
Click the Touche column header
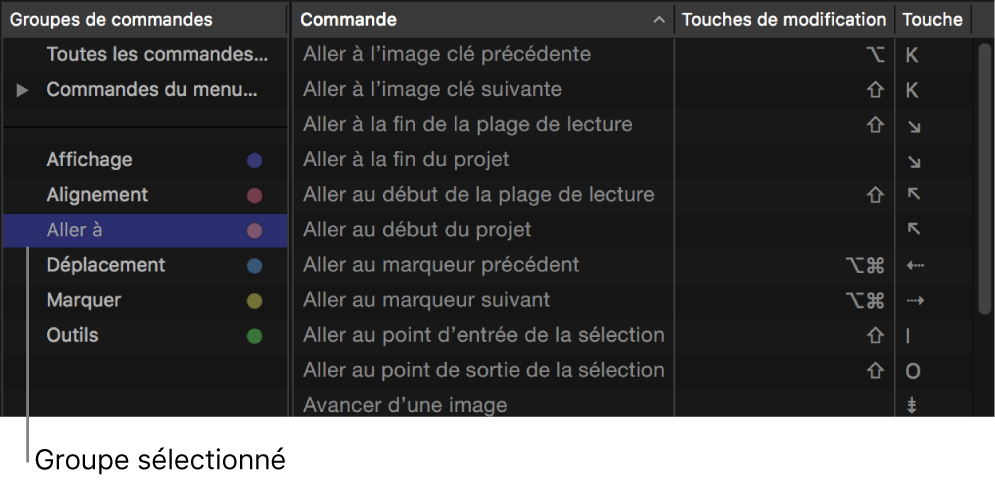point(932,19)
